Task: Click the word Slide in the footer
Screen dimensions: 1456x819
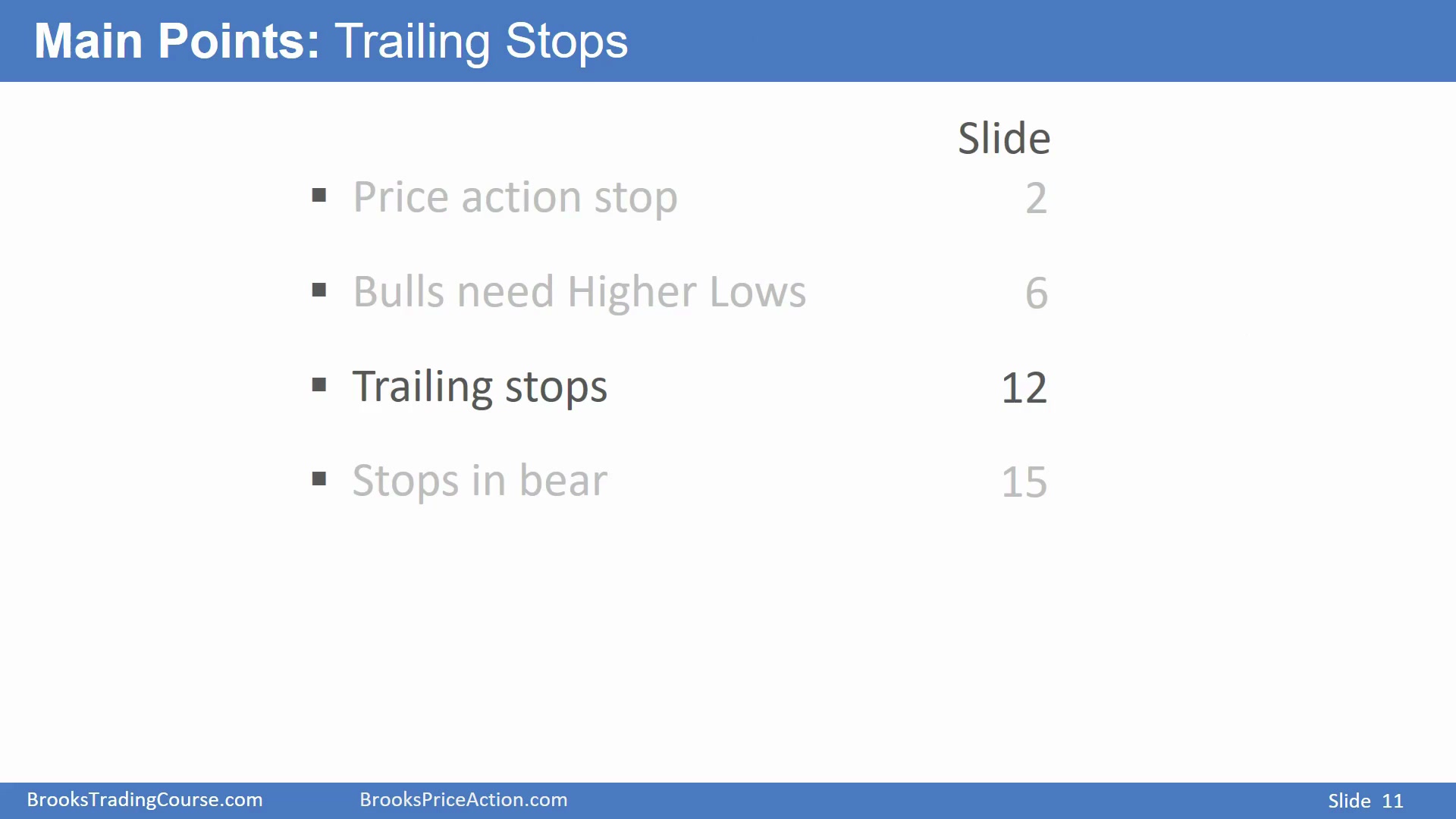Action: point(1349,801)
